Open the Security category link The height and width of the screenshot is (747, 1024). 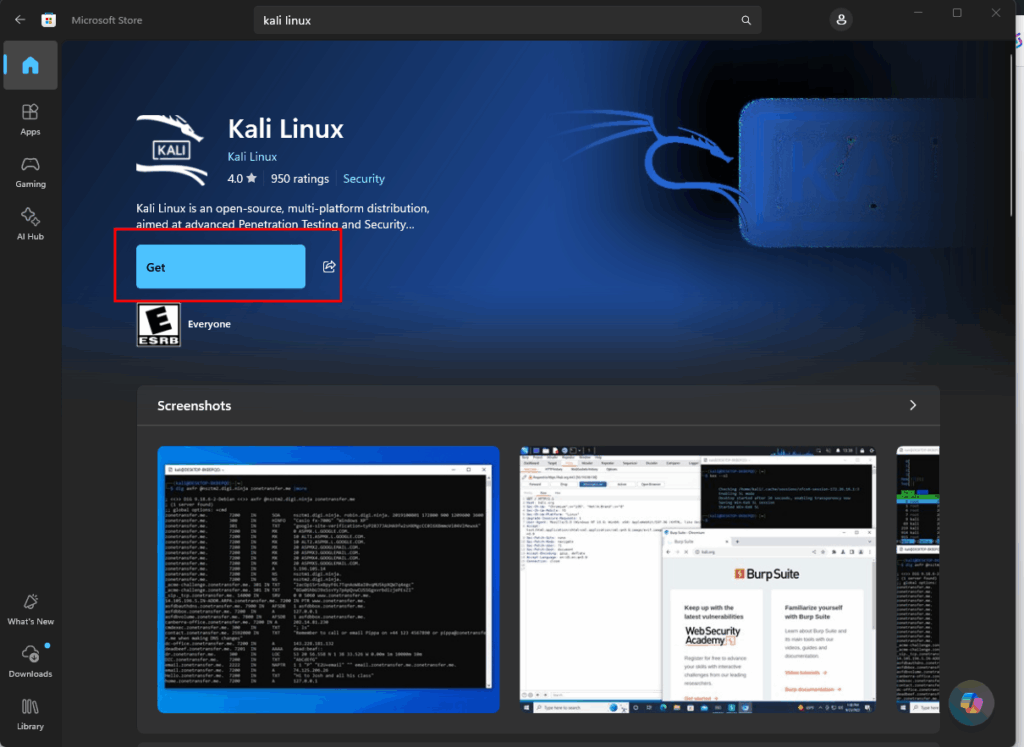coord(364,179)
